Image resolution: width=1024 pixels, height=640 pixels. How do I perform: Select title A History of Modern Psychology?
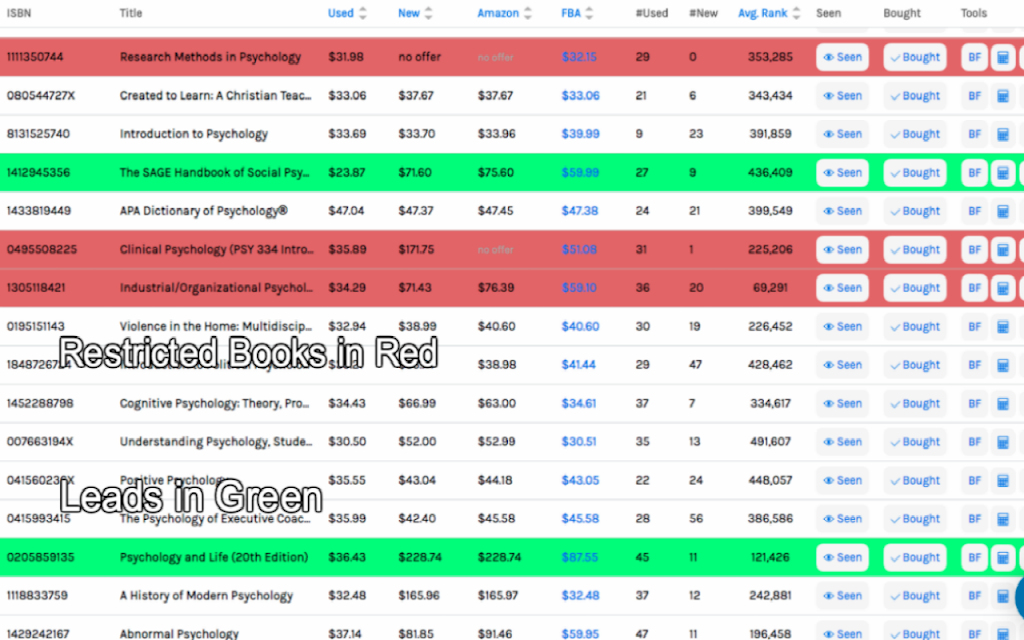click(x=206, y=596)
